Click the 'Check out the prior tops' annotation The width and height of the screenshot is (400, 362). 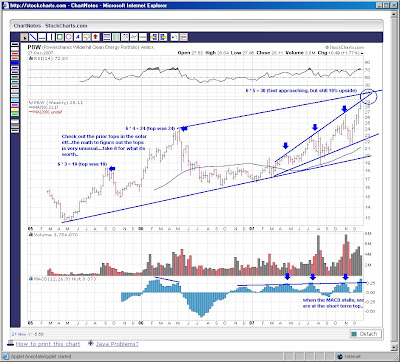(103, 145)
